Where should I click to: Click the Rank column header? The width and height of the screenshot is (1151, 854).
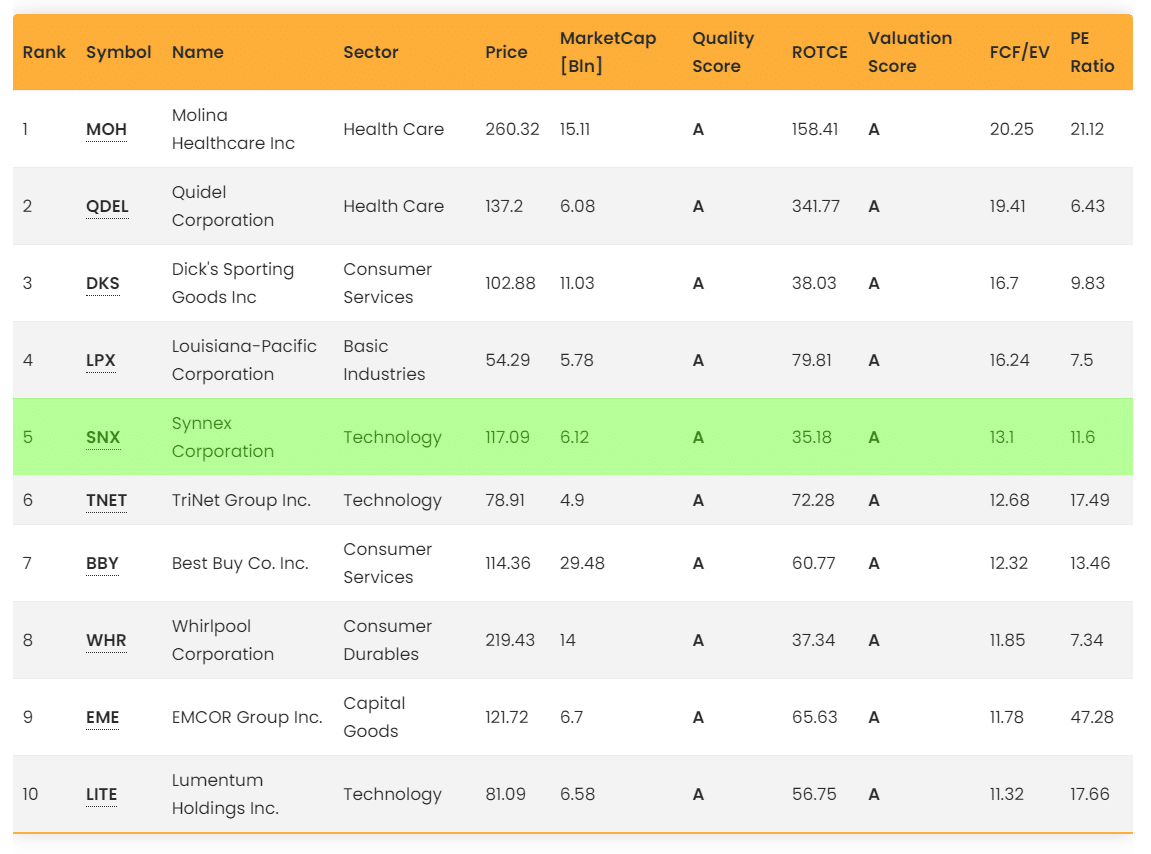point(44,52)
